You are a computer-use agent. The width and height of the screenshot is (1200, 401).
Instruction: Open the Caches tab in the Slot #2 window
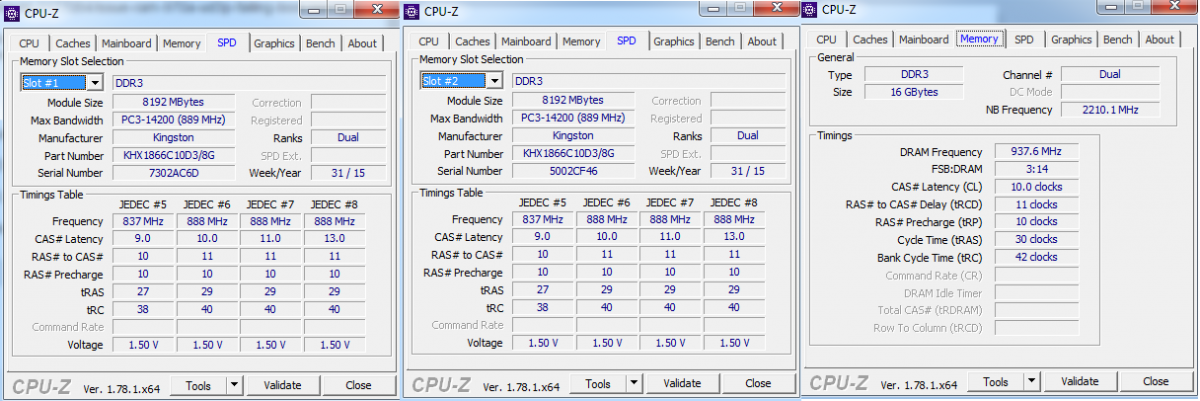[x=472, y=42]
